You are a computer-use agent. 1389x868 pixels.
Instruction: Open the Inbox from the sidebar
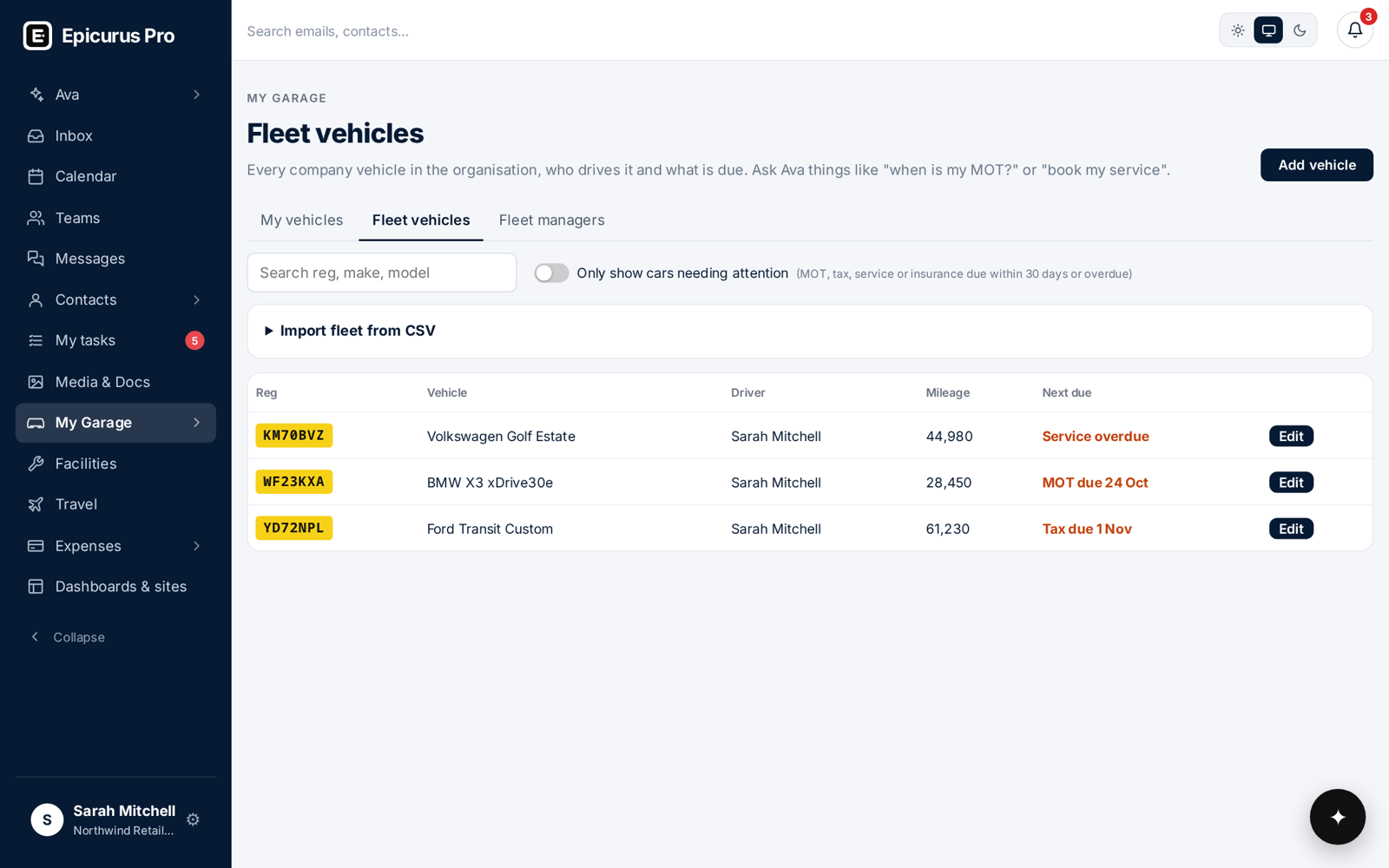[x=115, y=135]
